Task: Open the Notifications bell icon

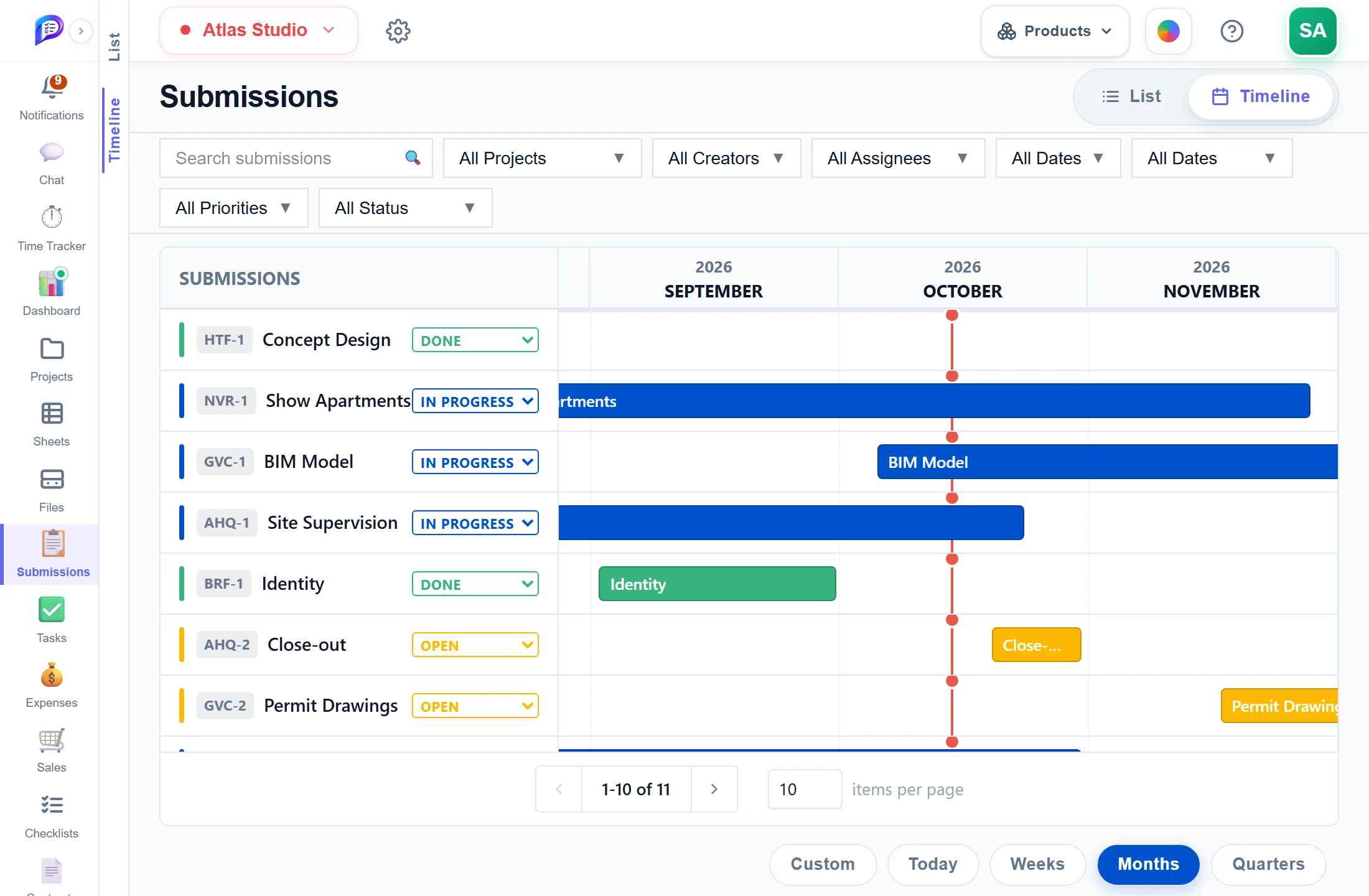Action: [x=52, y=88]
